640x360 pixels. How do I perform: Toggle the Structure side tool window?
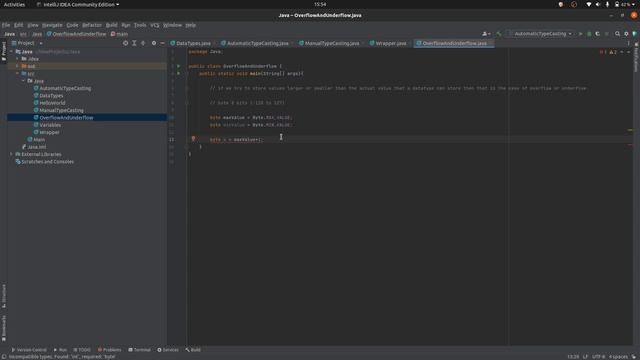click(x=4, y=296)
